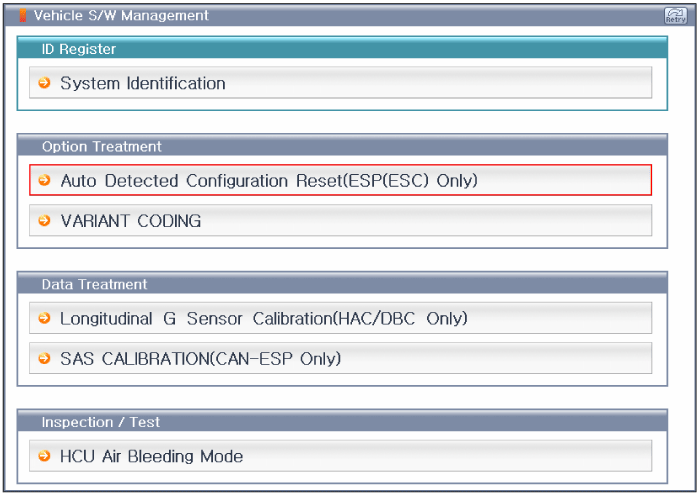Open System Identification

pyautogui.click(x=341, y=83)
